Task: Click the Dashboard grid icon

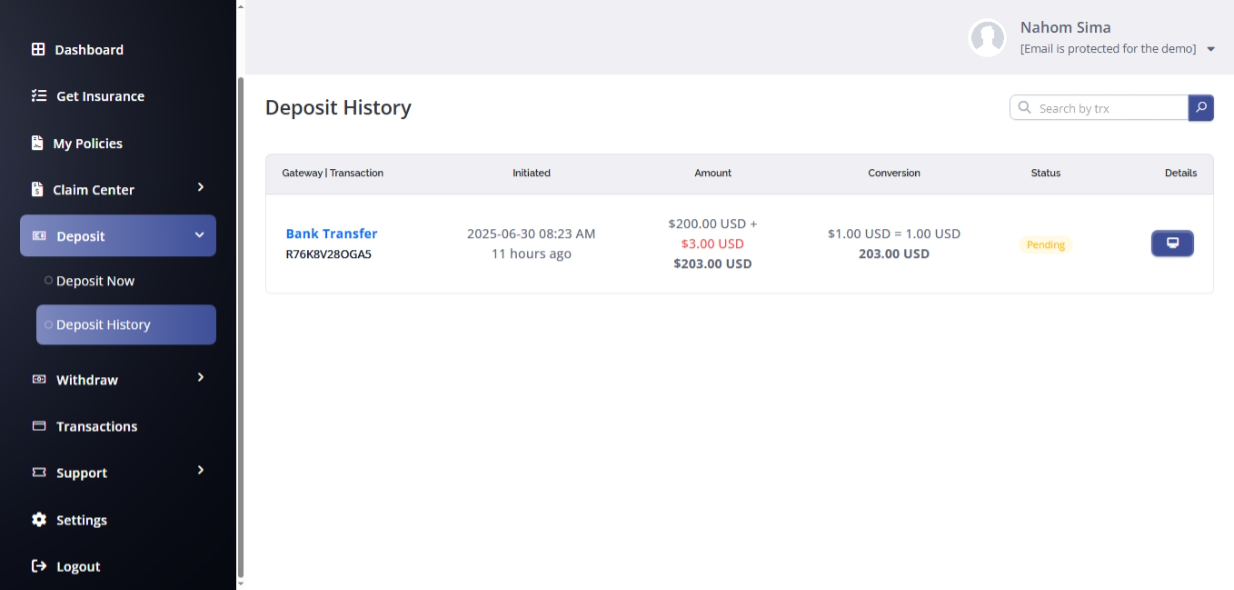Action: [38, 49]
